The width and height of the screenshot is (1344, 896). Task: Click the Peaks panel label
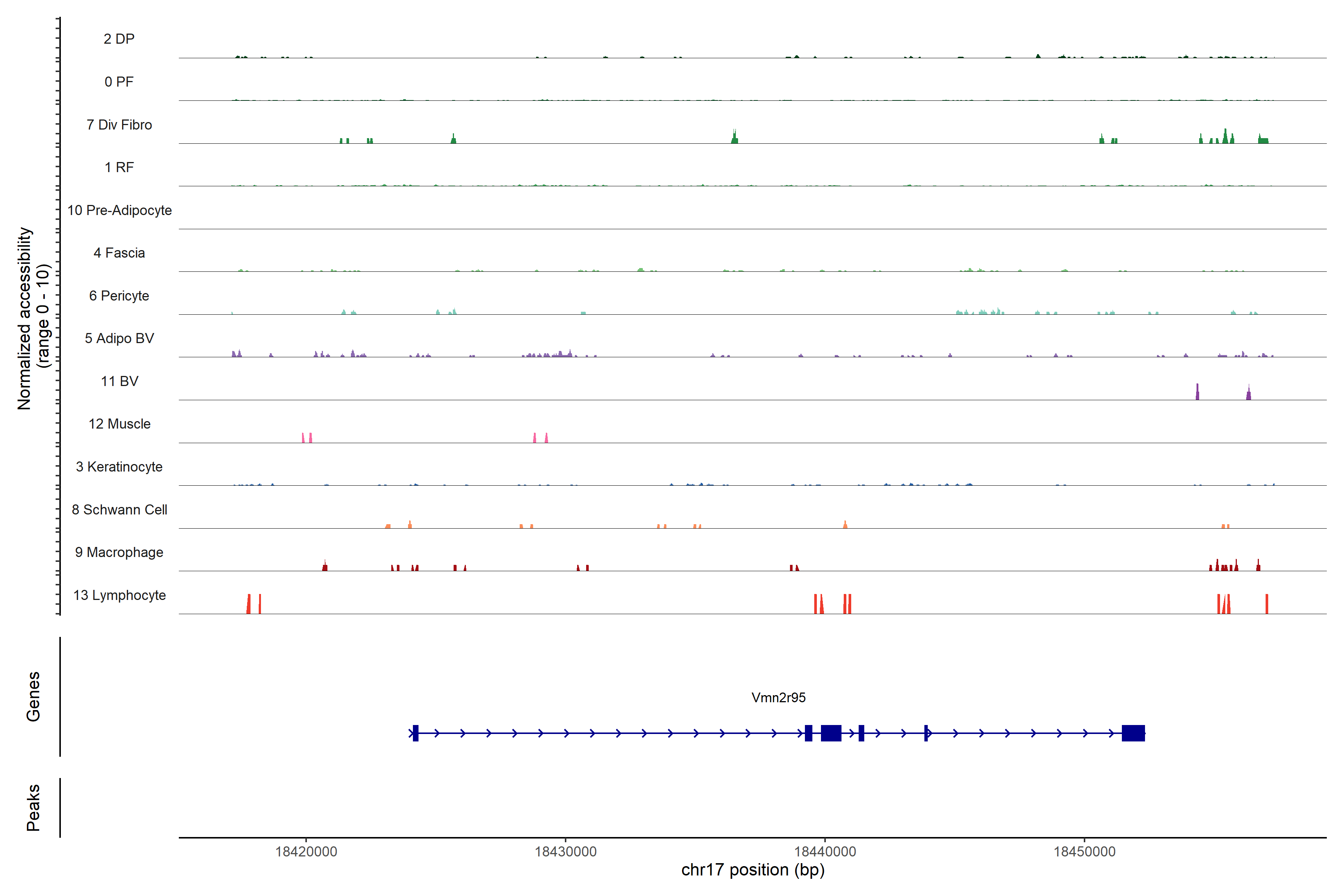tap(33, 807)
